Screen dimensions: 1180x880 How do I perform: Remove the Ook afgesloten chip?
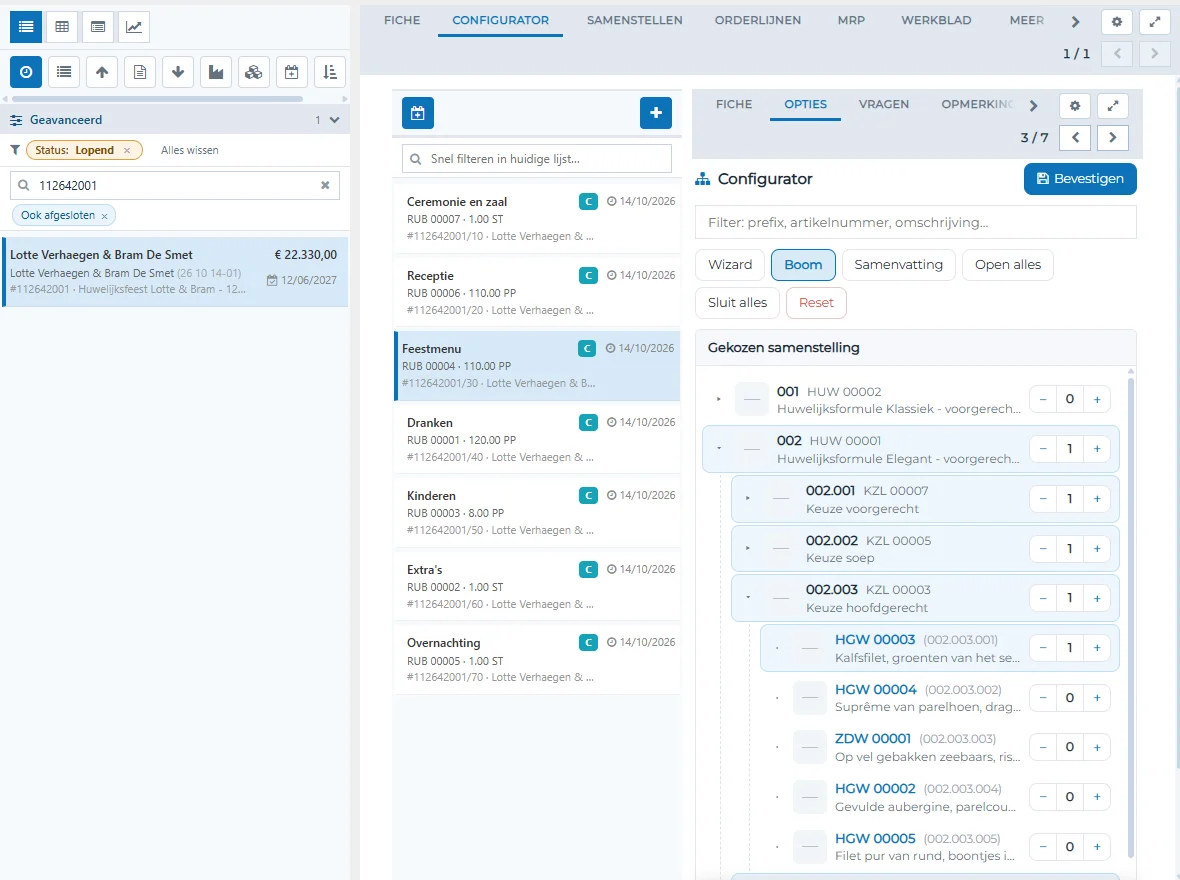click(105, 216)
